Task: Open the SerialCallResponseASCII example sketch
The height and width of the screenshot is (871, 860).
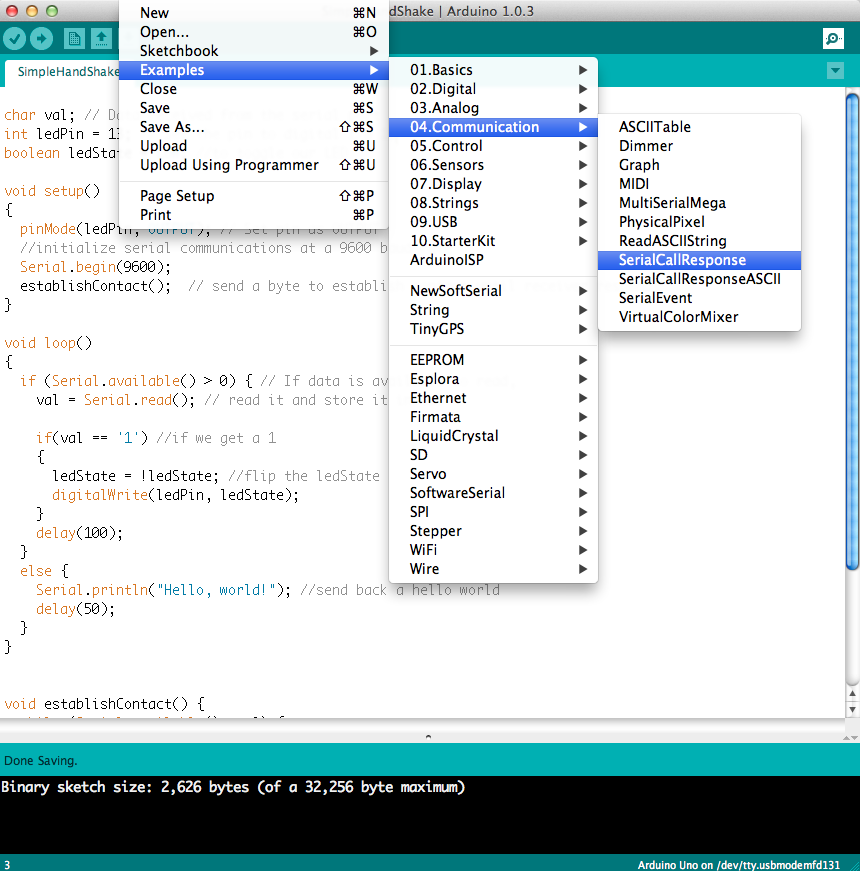Action: click(x=699, y=278)
